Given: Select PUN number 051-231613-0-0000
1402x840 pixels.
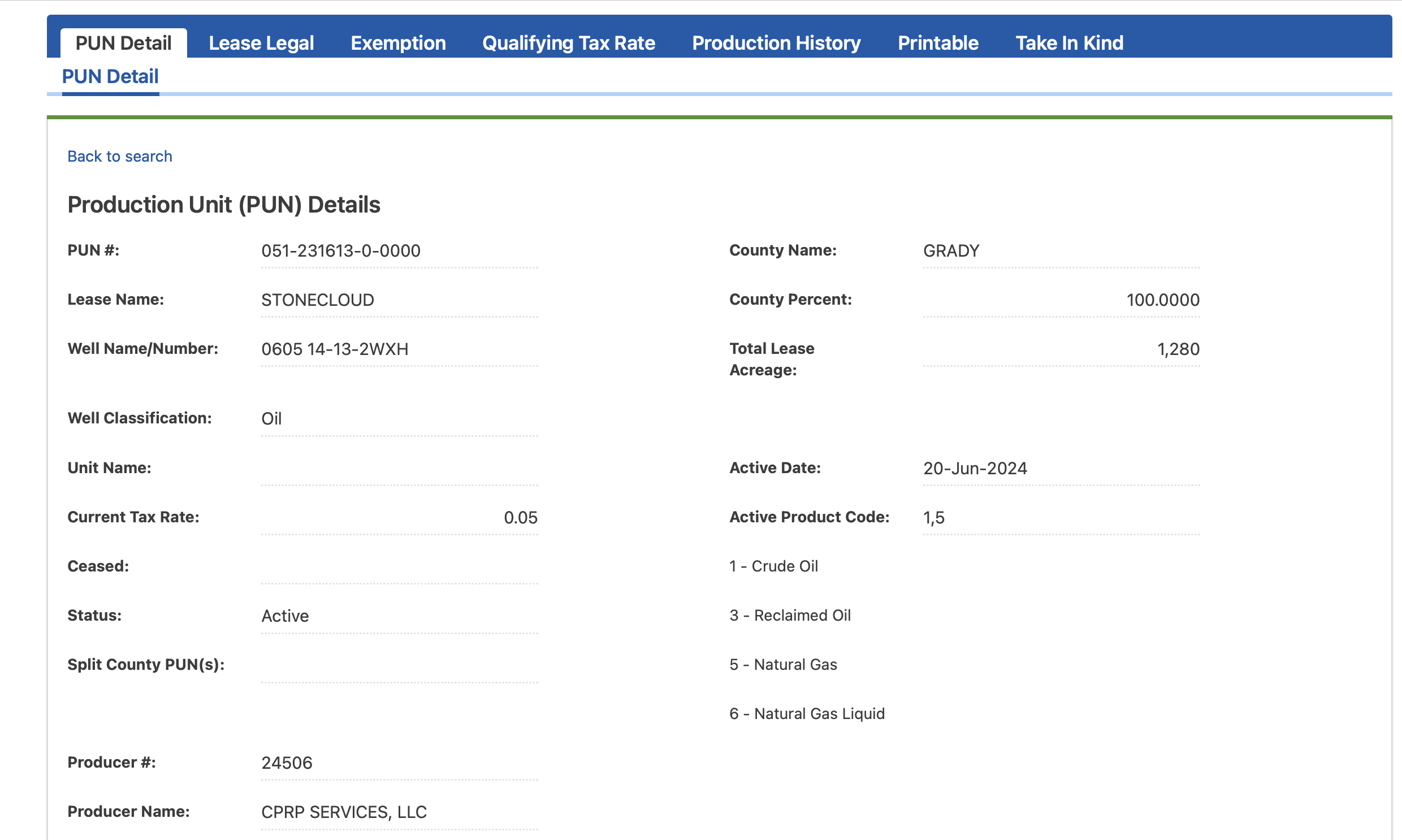Looking at the screenshot, I should (x=341, y=251).
